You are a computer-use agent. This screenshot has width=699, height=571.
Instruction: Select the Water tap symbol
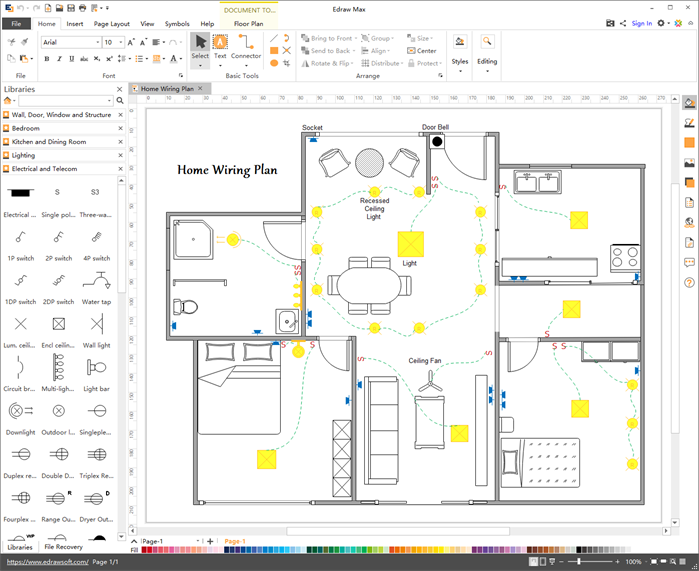(x=96, y=281)
